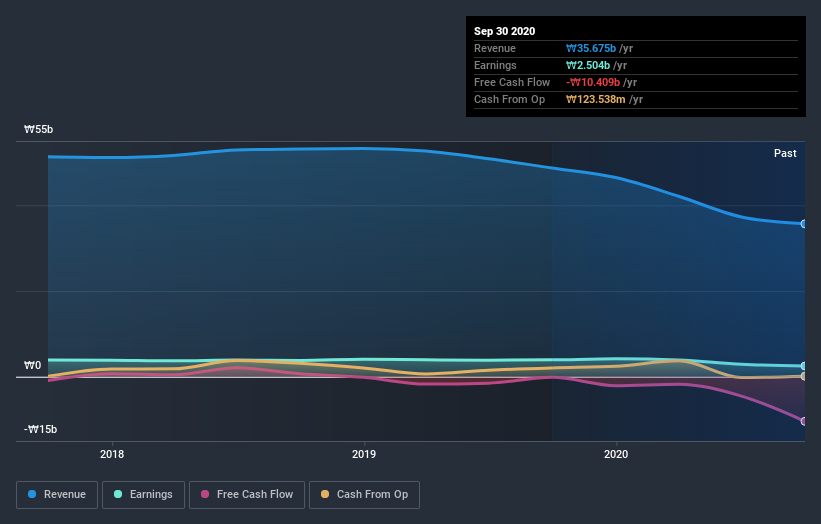The image size is (821, 524).
Task: Click the Free Cash Flow label in tooltip
Action: (512, 82)
